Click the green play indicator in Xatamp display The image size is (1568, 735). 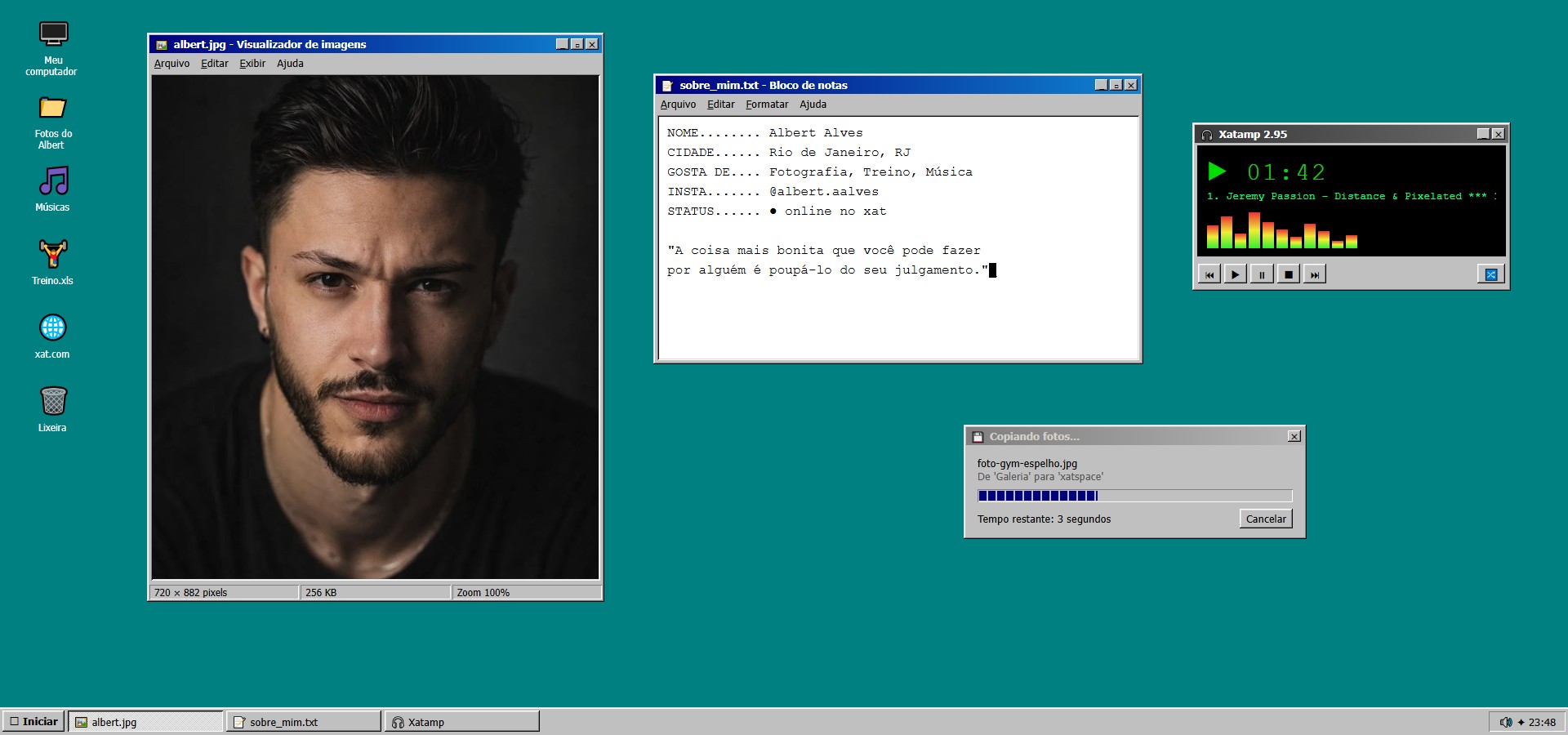click(1217, 171)
